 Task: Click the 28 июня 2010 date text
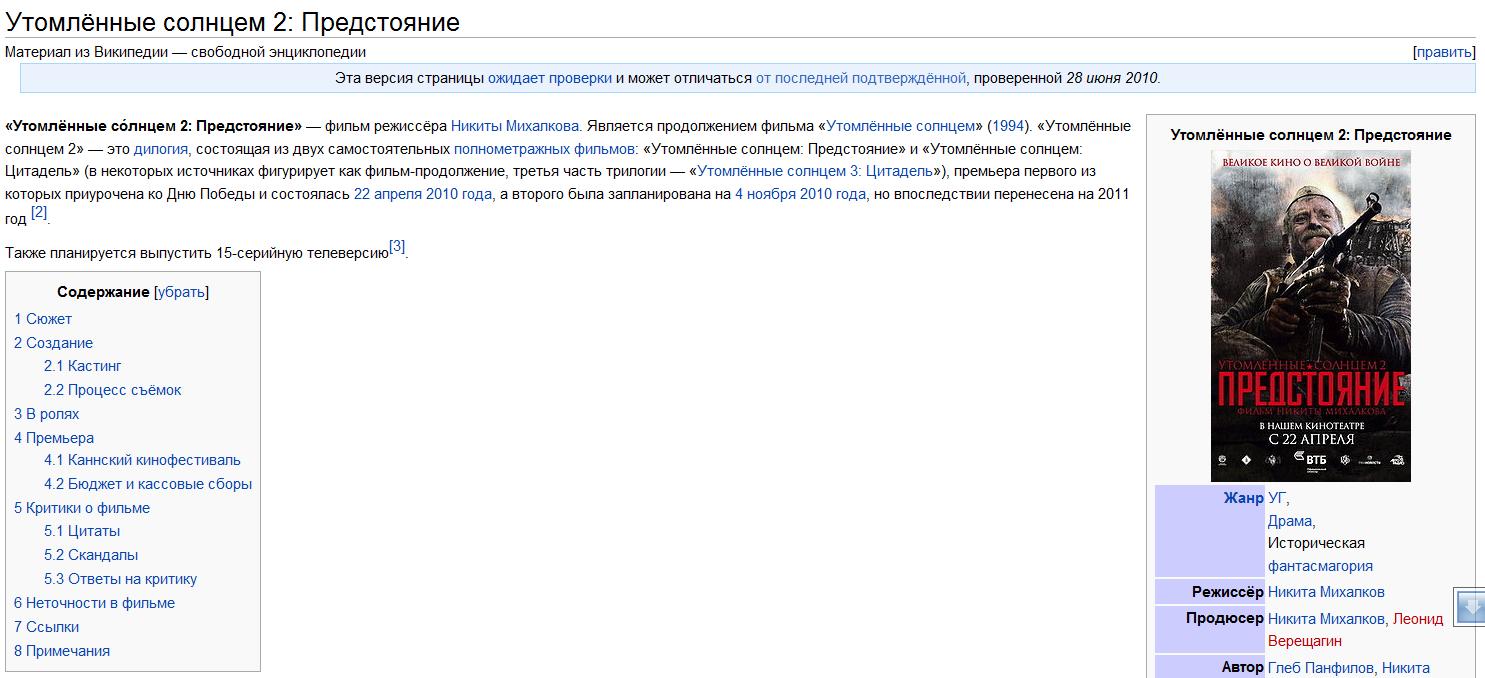tap(1111, 78)
